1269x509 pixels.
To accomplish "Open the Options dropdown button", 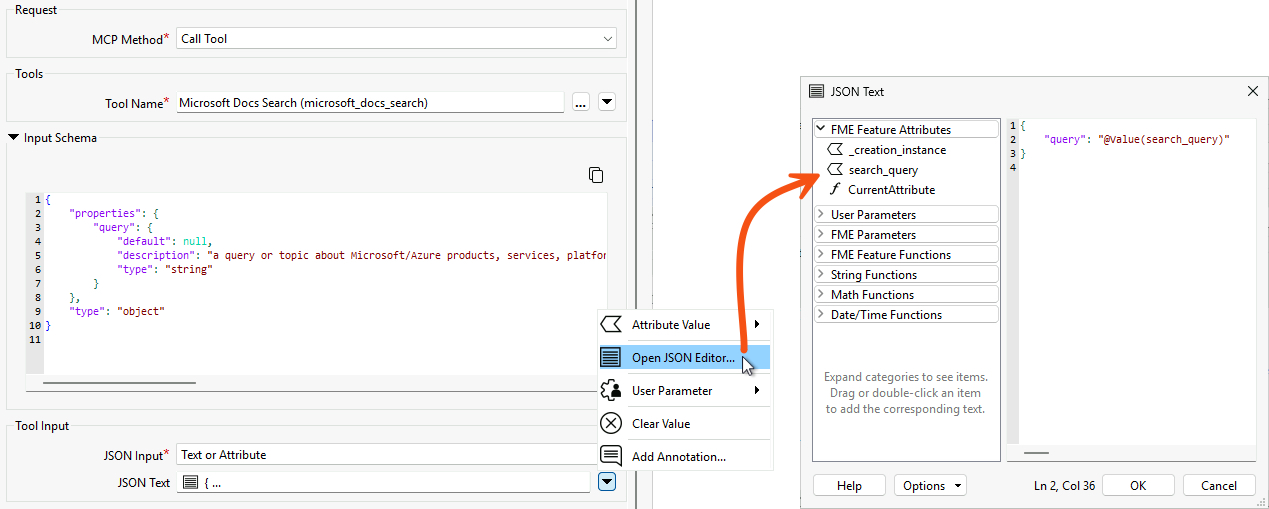I will coord(930,485).
